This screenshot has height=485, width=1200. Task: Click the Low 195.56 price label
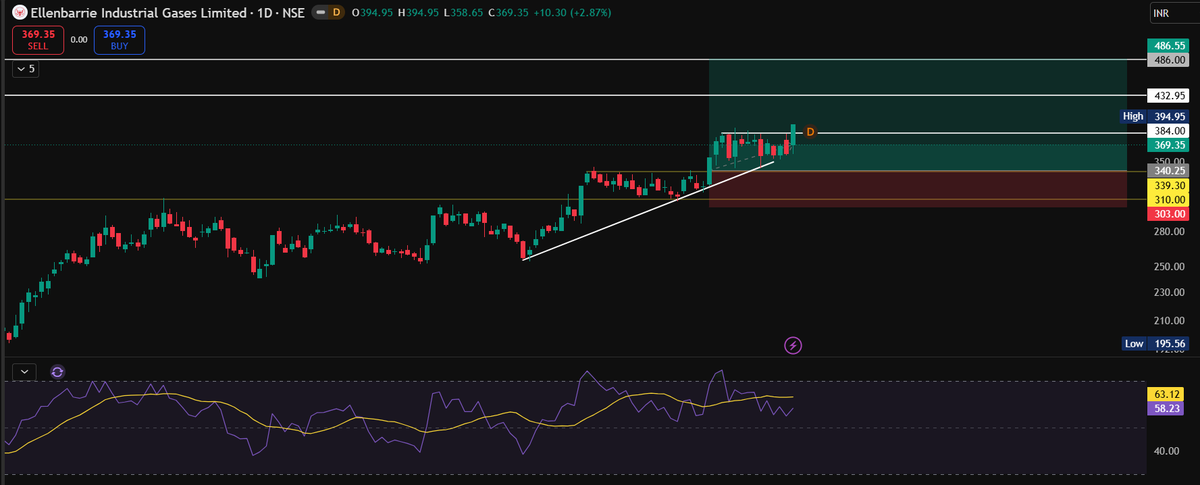(x=1154, y=343)
